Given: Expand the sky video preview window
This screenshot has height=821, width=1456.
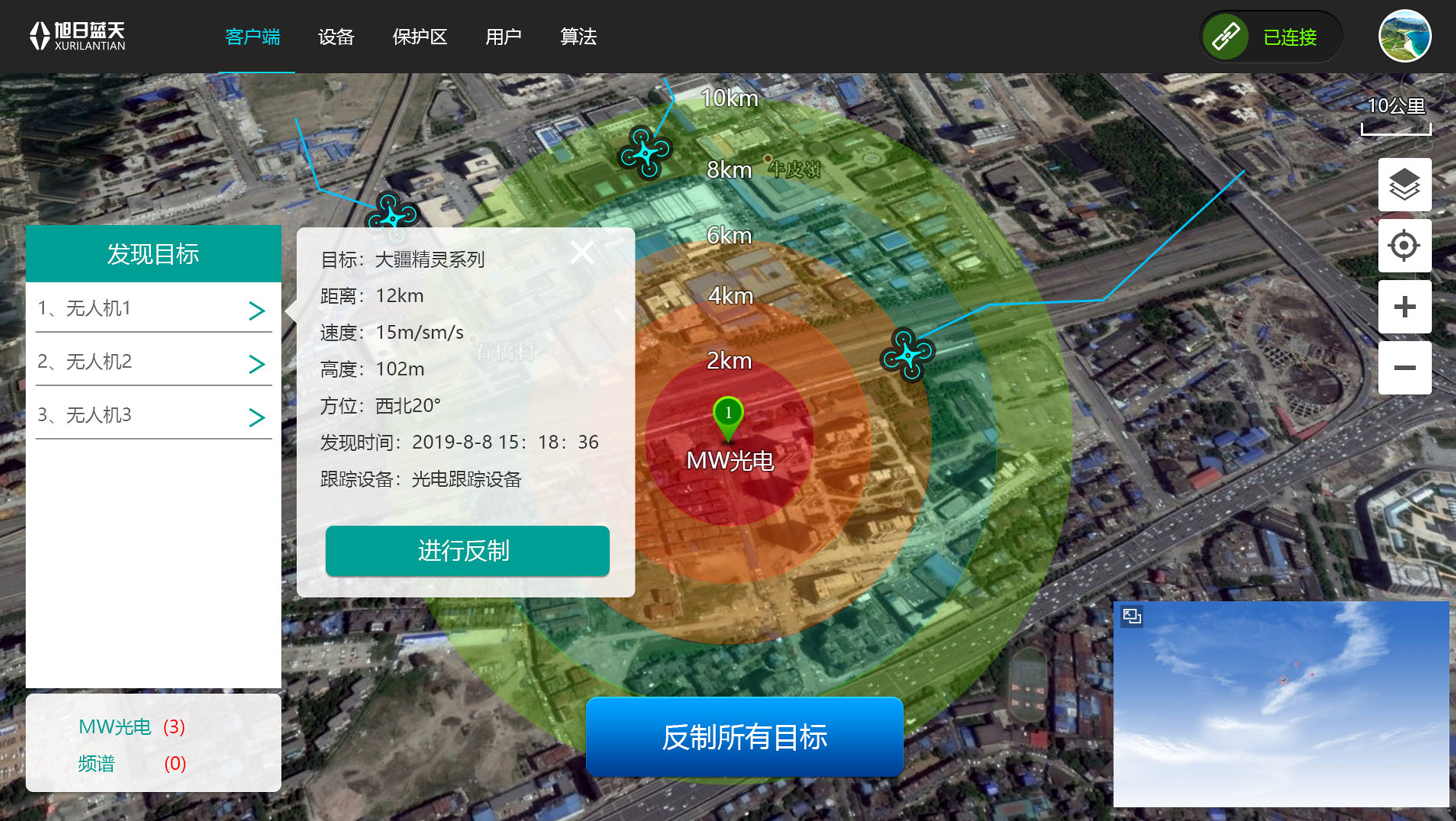Looking at the screenshot, I should click(1131, 616).
